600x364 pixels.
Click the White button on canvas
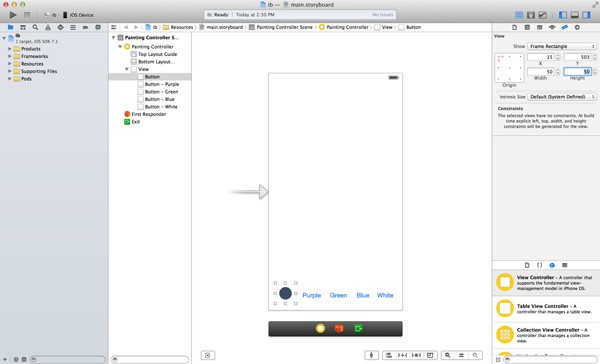click(x=385, y=295)
